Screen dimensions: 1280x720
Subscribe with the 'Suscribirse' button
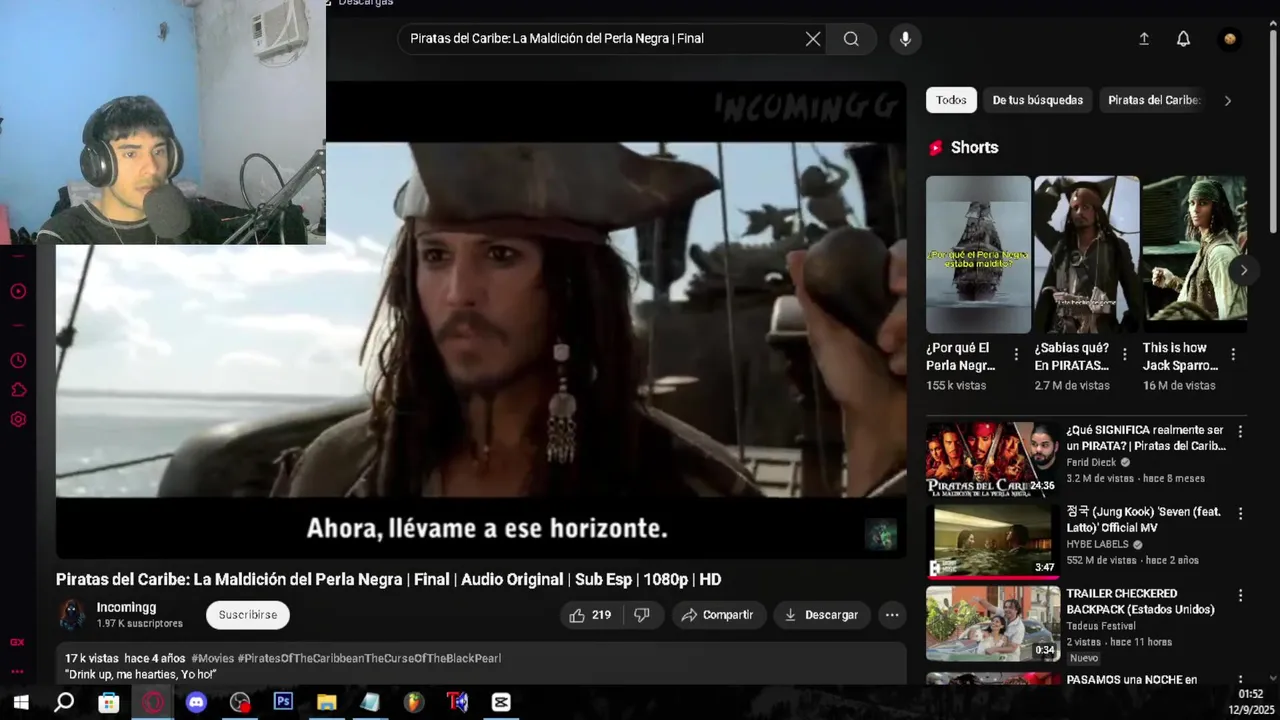coord(248,615)
